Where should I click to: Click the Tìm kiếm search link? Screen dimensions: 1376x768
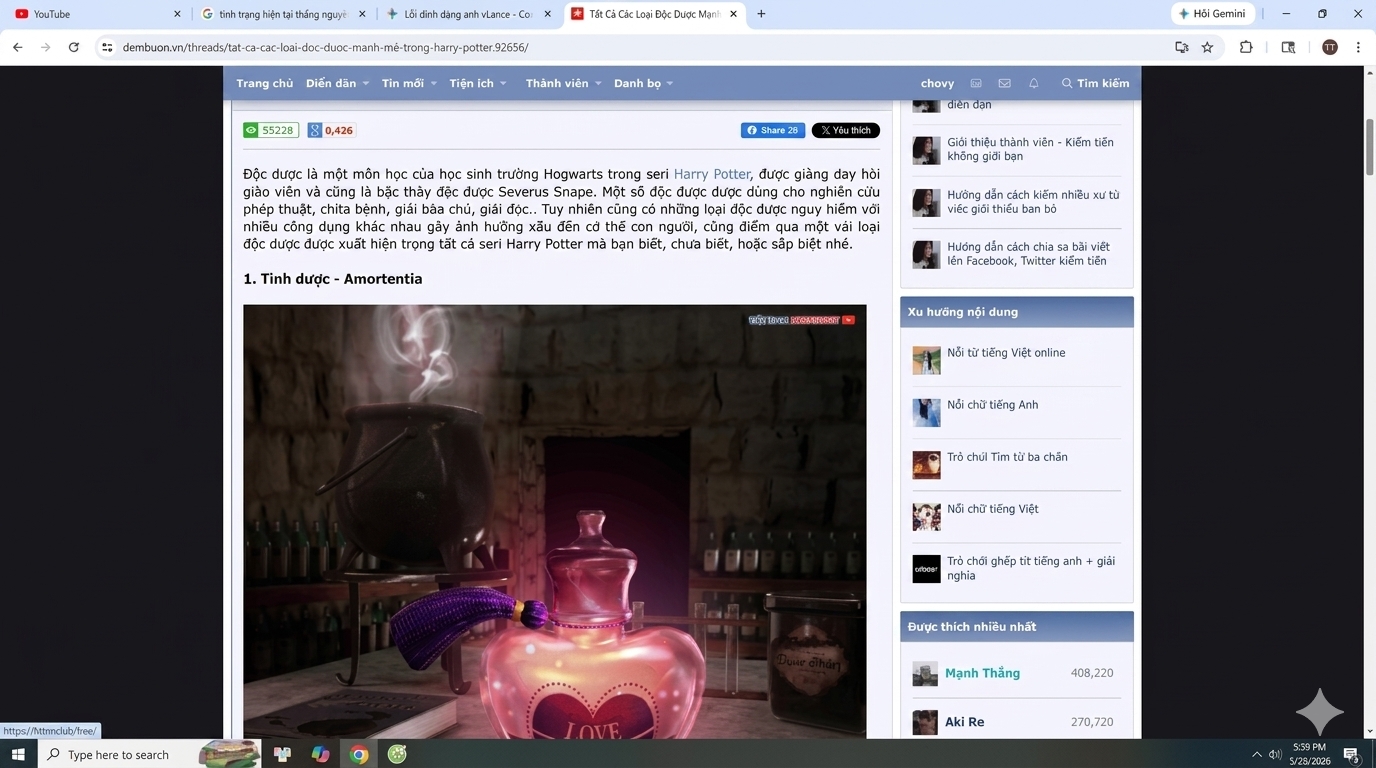(1095, 83)
